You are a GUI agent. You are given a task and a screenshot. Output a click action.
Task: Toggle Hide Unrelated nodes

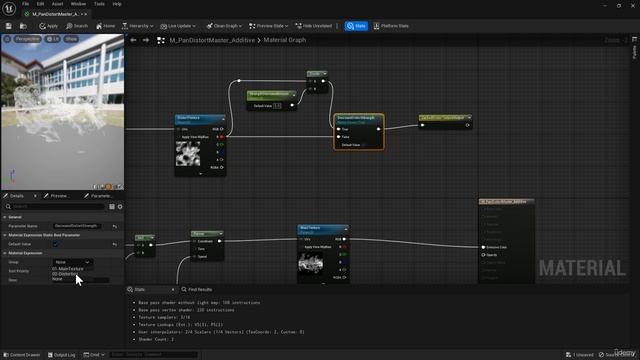point(313,26)
